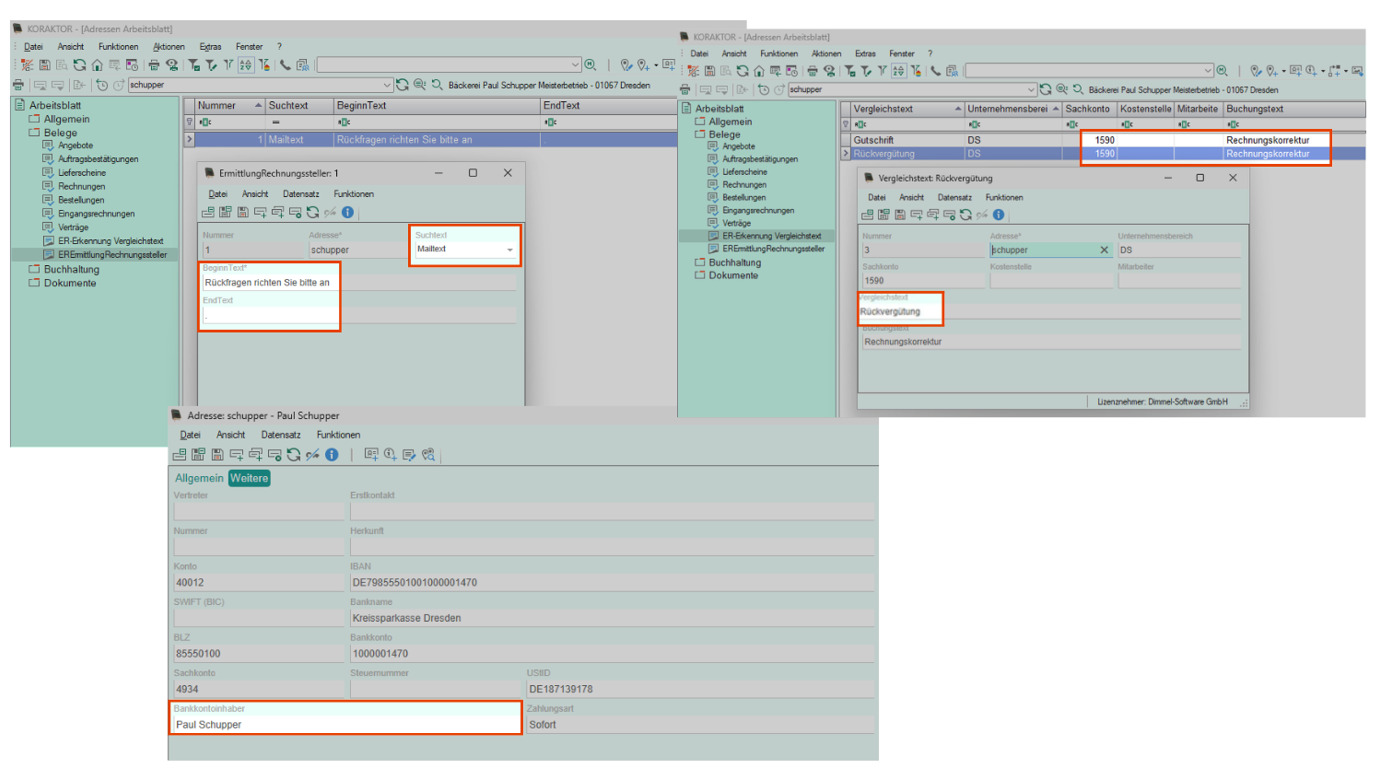Click the floppy save icon in Adresse: schupper toolbar
Image resolution: width=1380 pixels, height=780 pixels.
(217, 454)
